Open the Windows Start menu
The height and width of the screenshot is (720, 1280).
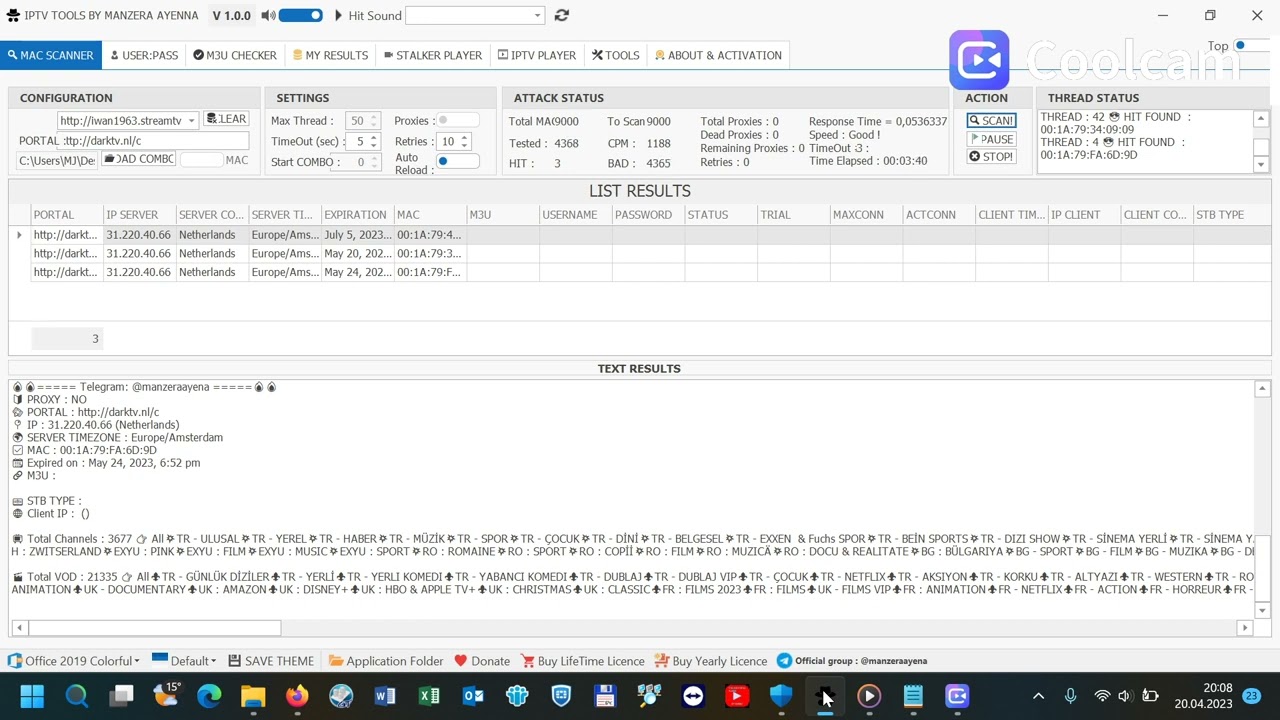point(32,696)
